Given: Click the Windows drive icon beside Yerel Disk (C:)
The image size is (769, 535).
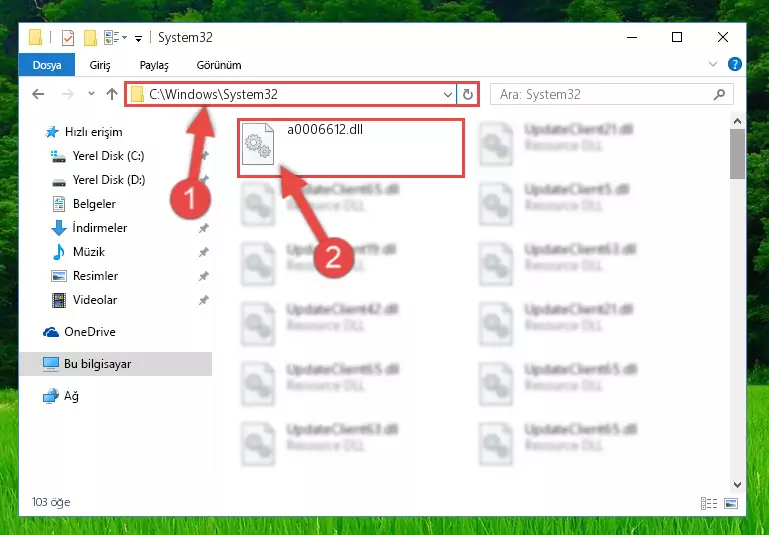Looking at the screenshot, I should coord(58,156).
